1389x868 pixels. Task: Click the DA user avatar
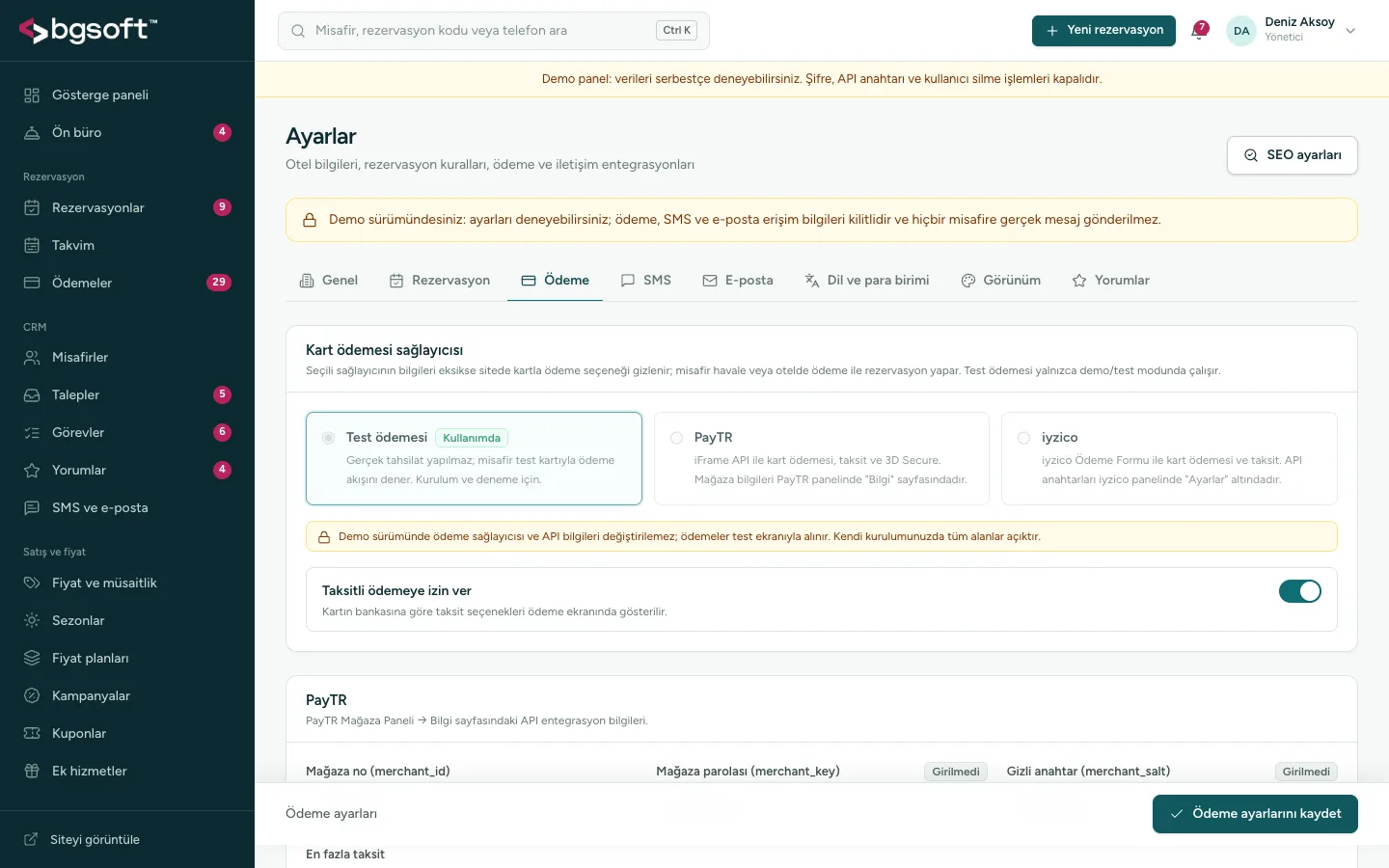[x=1241, y=31]
